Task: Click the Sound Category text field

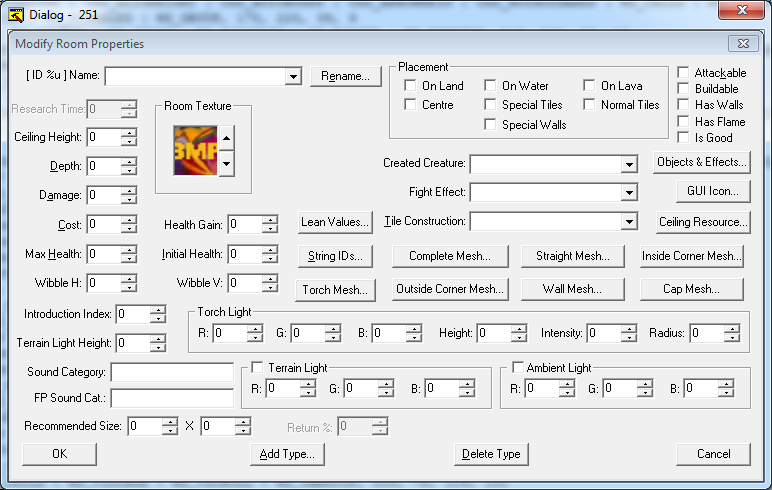Action: click(x=172, y=372)
